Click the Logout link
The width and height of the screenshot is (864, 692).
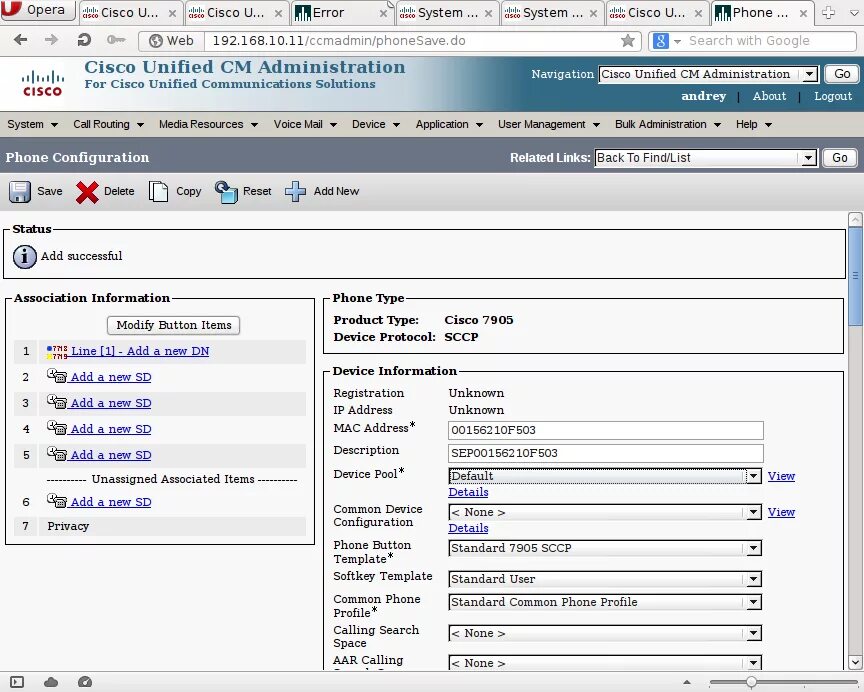coord(833,96)
